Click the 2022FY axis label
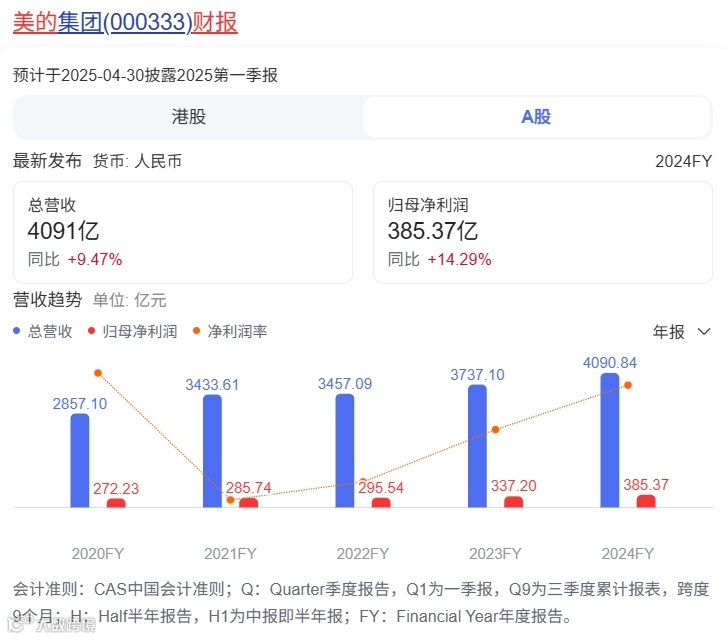This screenshot has width=725, height=639. (362, 553)
